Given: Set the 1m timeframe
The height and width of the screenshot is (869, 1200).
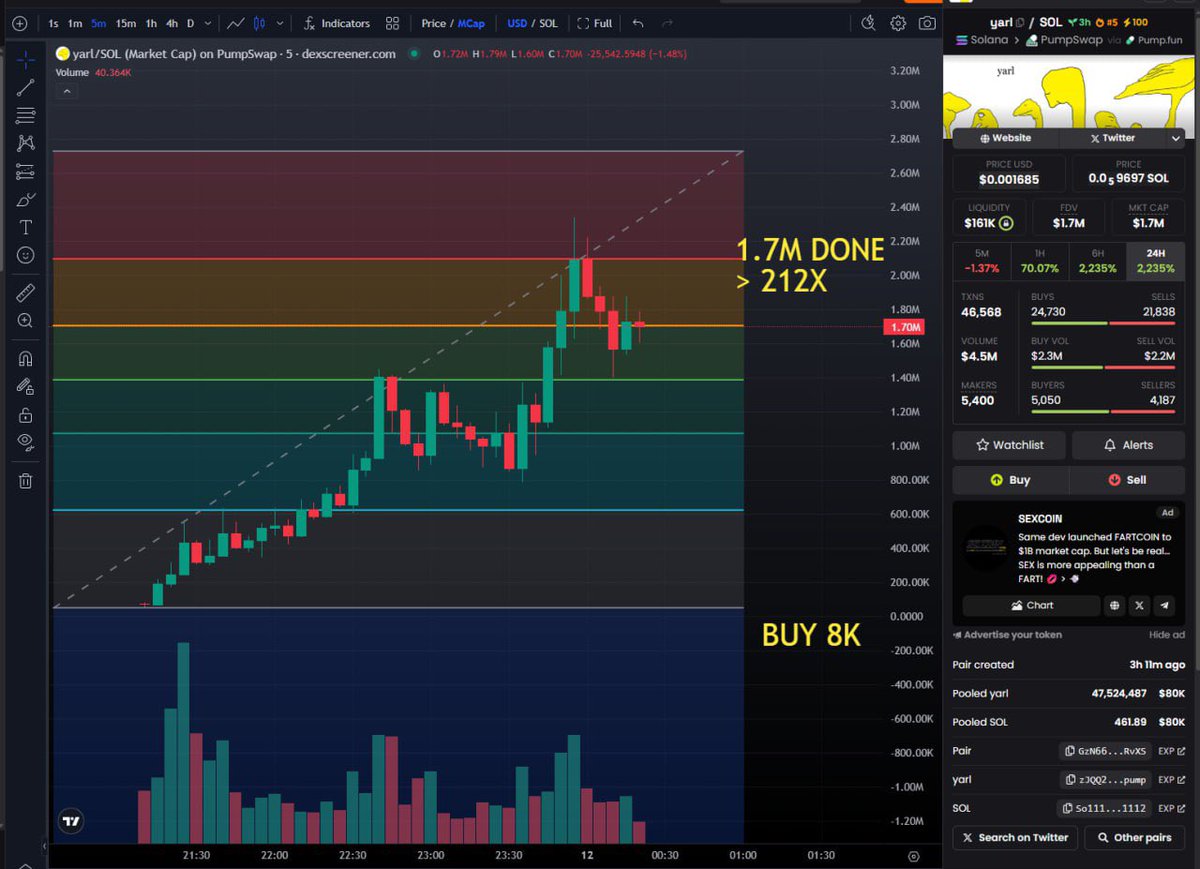Looking at the screenshot, I should click(x=75, y=23).
